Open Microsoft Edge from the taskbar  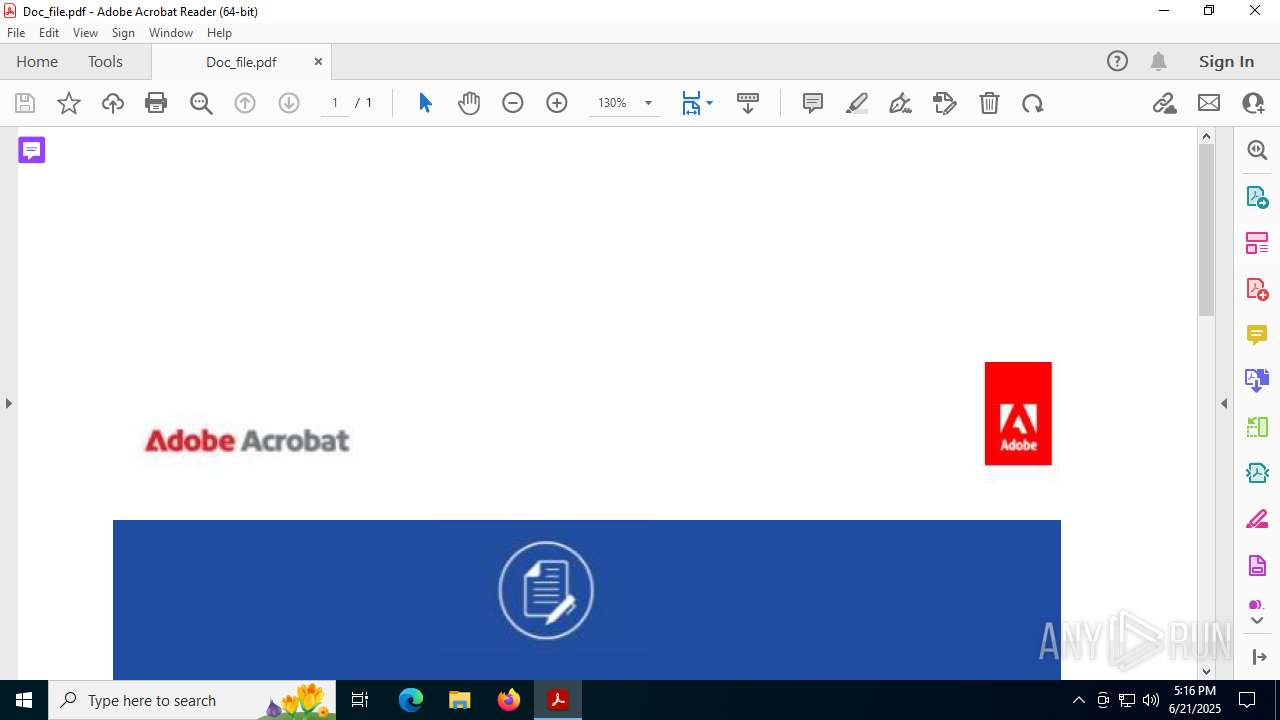click(411, 700)
